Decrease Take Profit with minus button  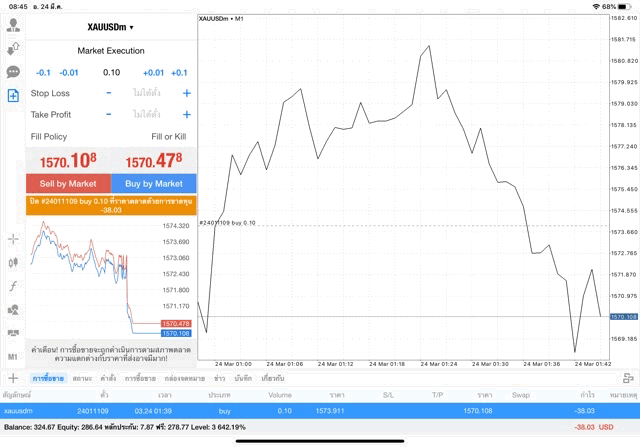109,114
